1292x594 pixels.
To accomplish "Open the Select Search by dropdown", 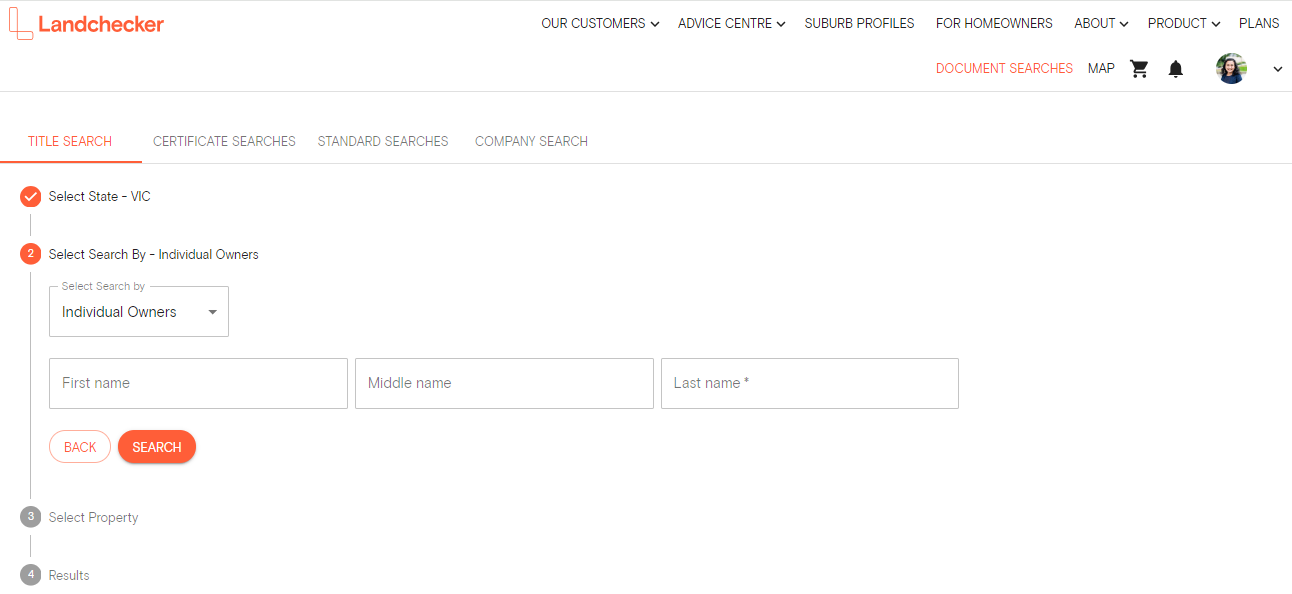I will coord(139,312).
